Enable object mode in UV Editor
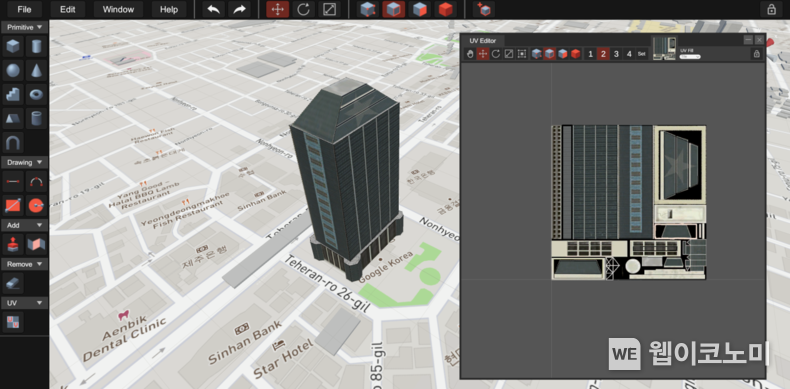Viewport: 790px width, 389px height. pyautogui.click(x=575, y=54)
